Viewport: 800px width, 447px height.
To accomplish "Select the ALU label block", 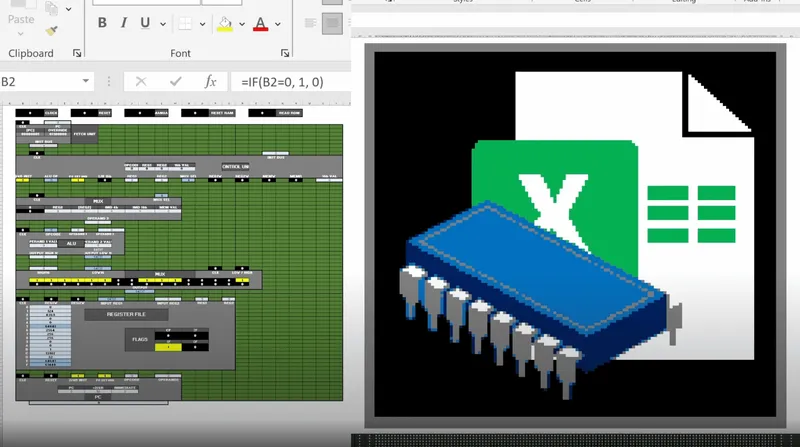I will (71, 244).
